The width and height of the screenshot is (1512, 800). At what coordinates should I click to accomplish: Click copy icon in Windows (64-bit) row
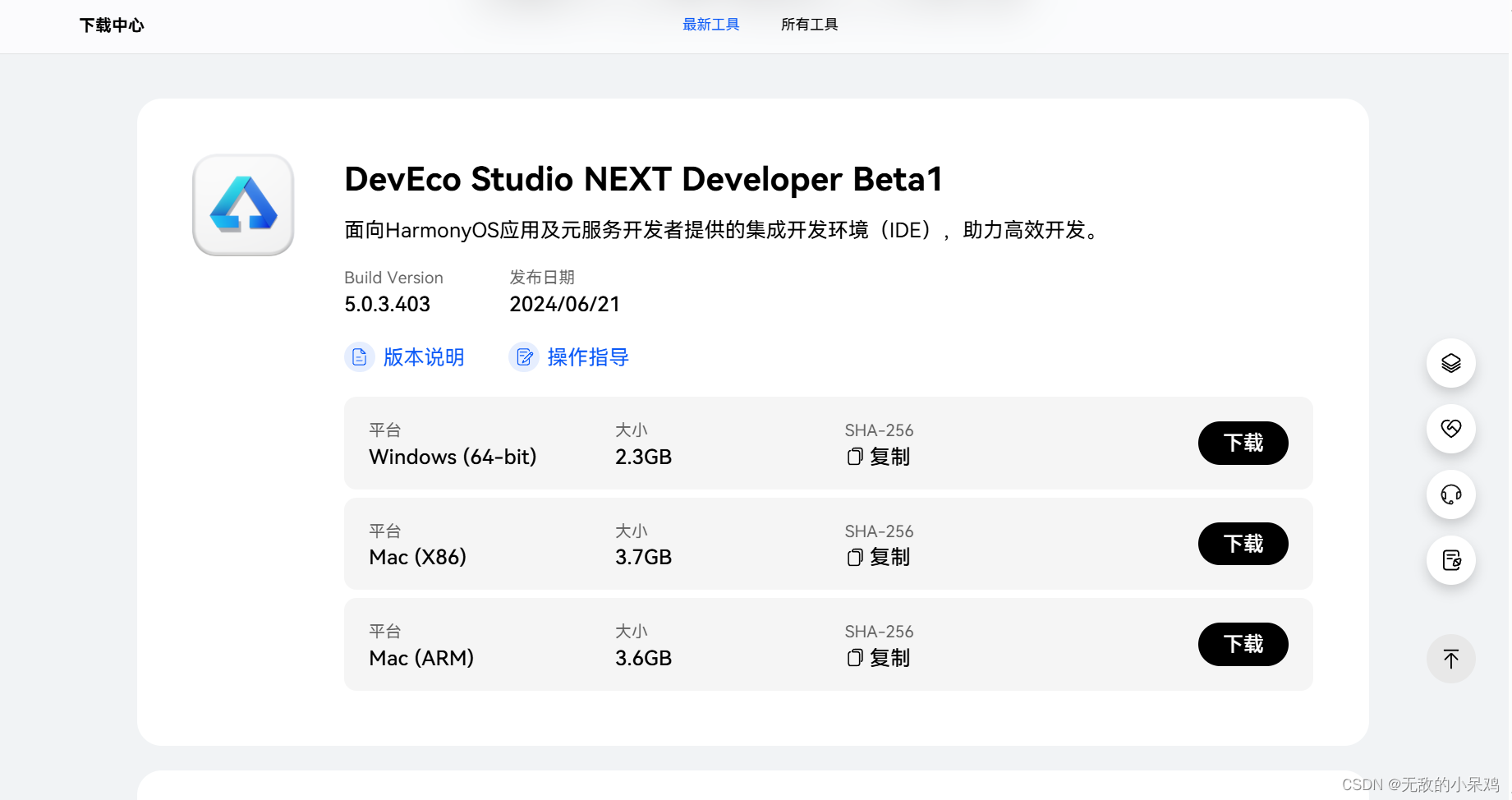click(x=855, y=457)
